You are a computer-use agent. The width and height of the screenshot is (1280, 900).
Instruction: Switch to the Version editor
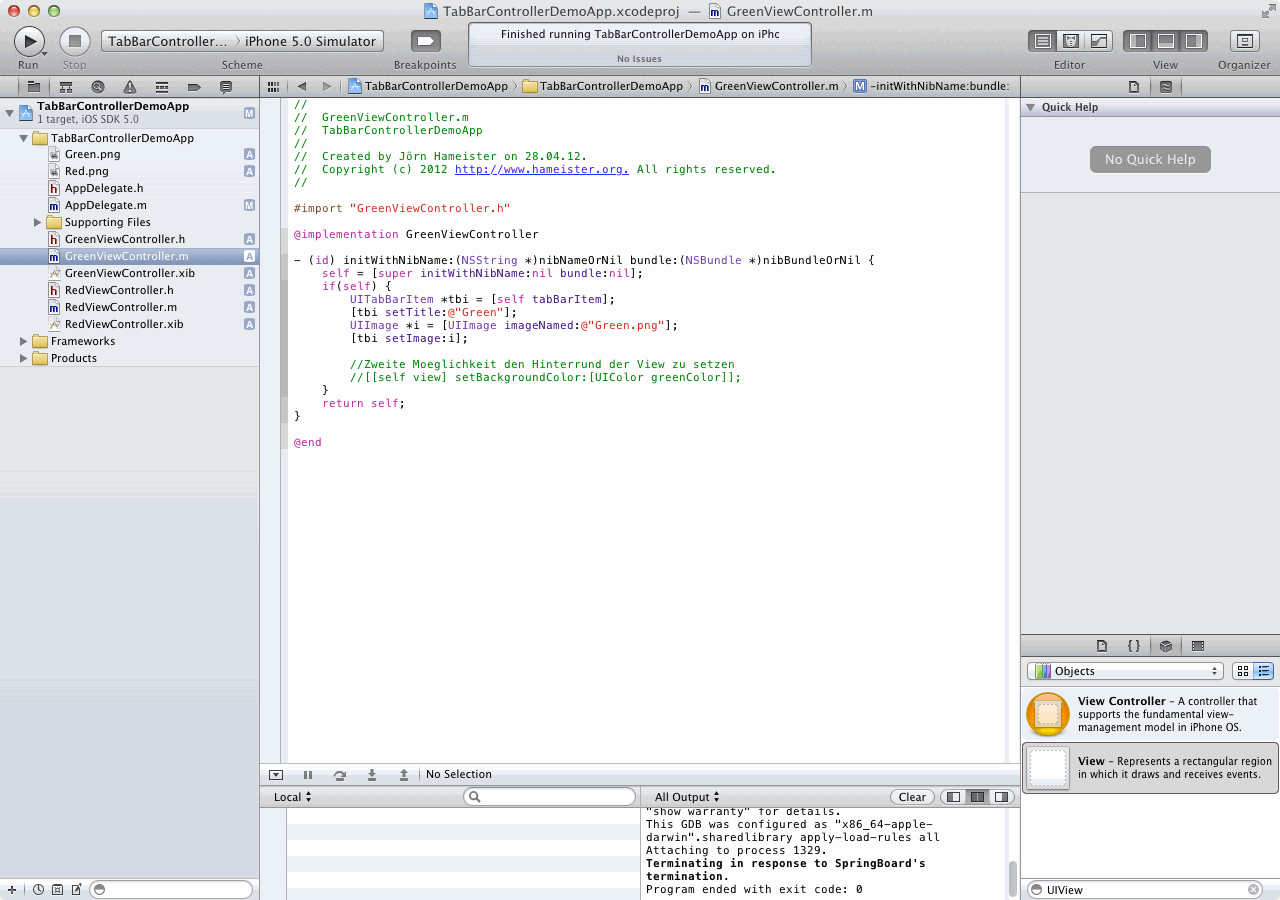click(x=1099, y=41)
